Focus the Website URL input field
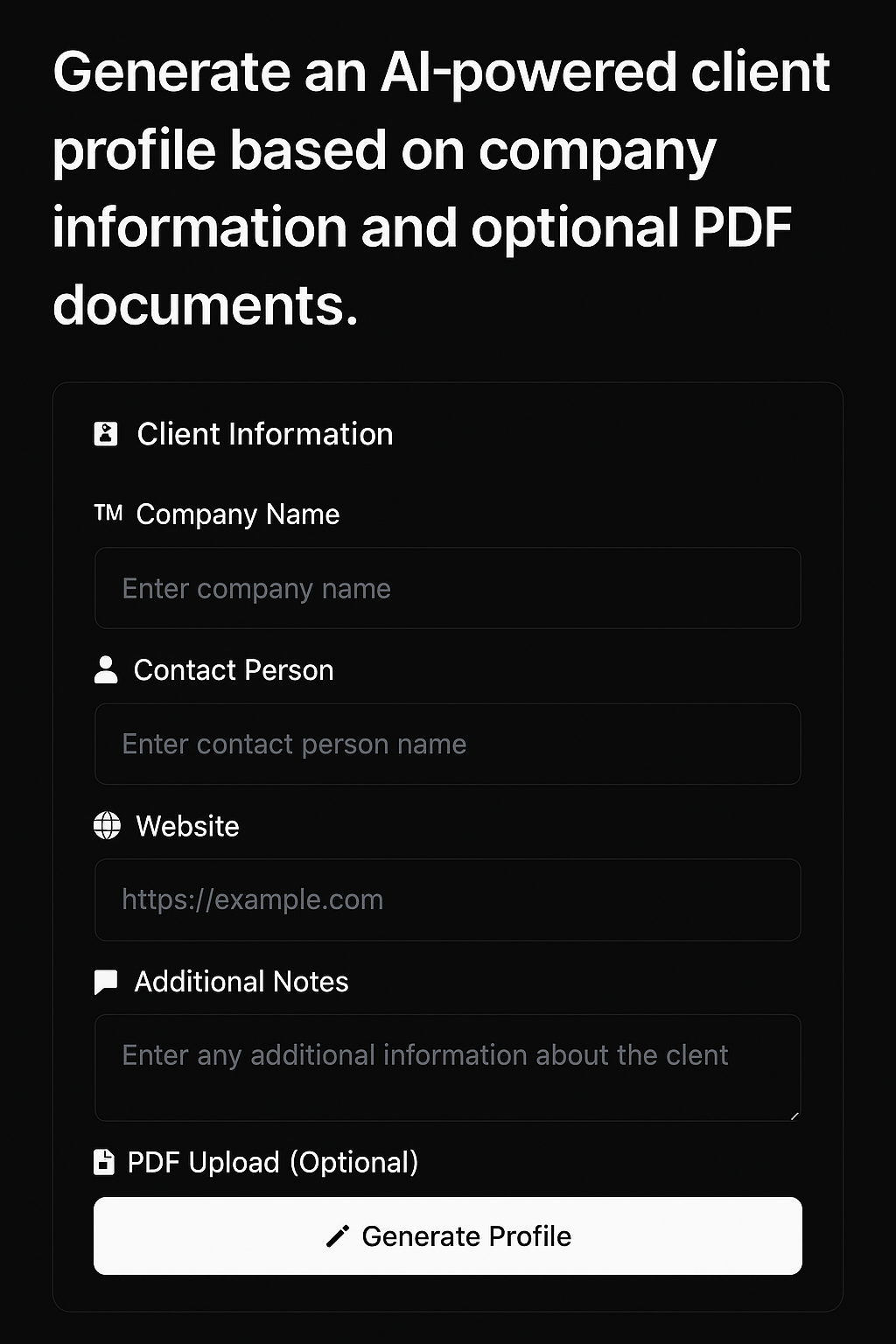The width and height of the screenshot is (896, 1344). 447,900
